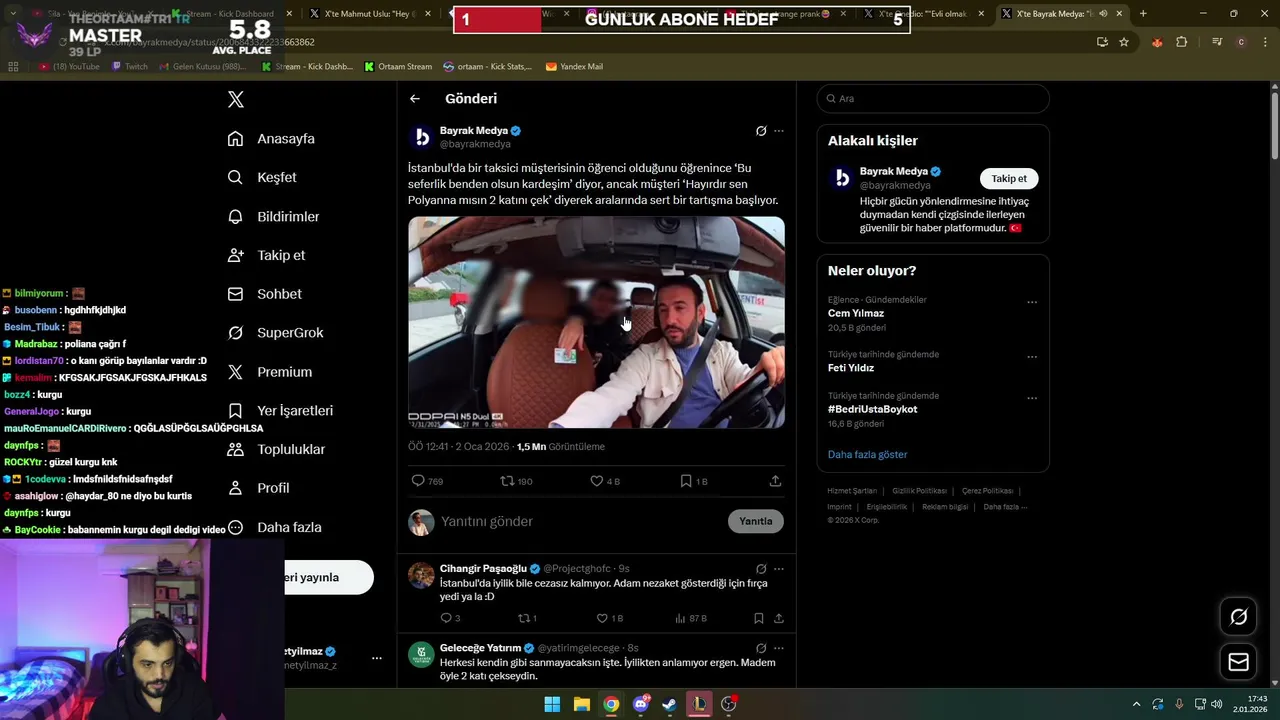Open Yandex Mail bookmark
Image resolution: width=1280 pixels, height=720 pixels.
[574, 66]
